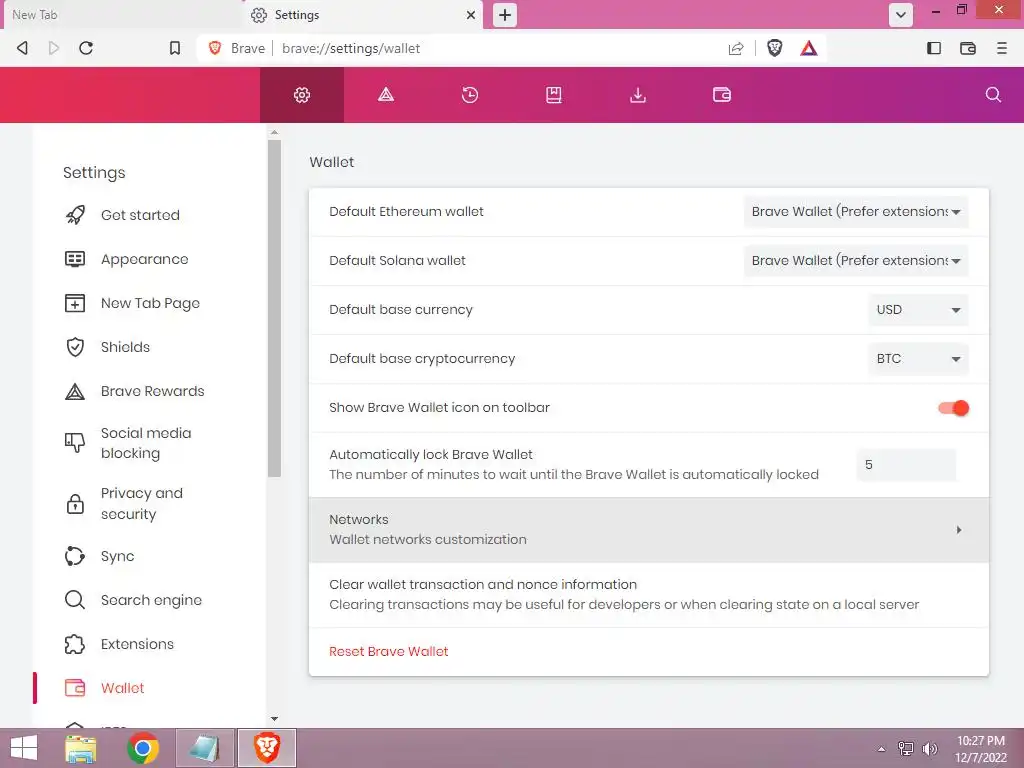Click Brave browser taskbar icon

pyautogui.click(x=266, y=748)
